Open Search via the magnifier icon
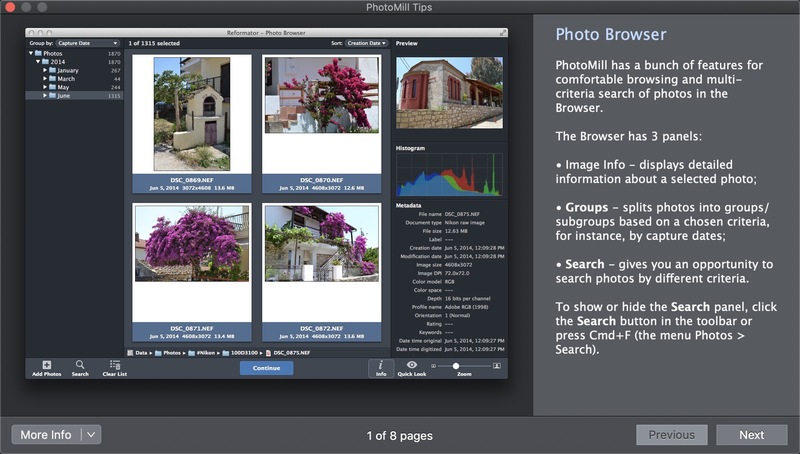 [x=80, y=365]
